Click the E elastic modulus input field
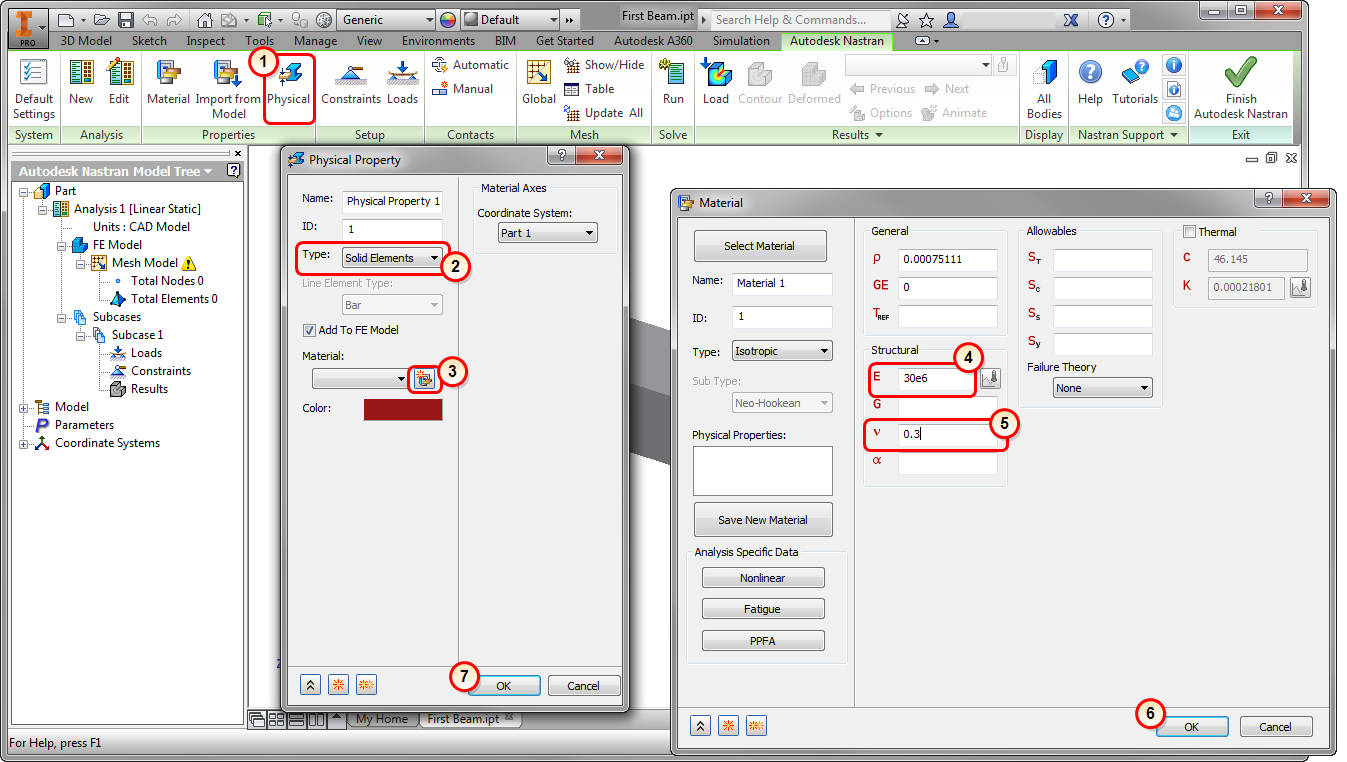The width and height of the screenshot is (1347, 762). coord(936,379)
